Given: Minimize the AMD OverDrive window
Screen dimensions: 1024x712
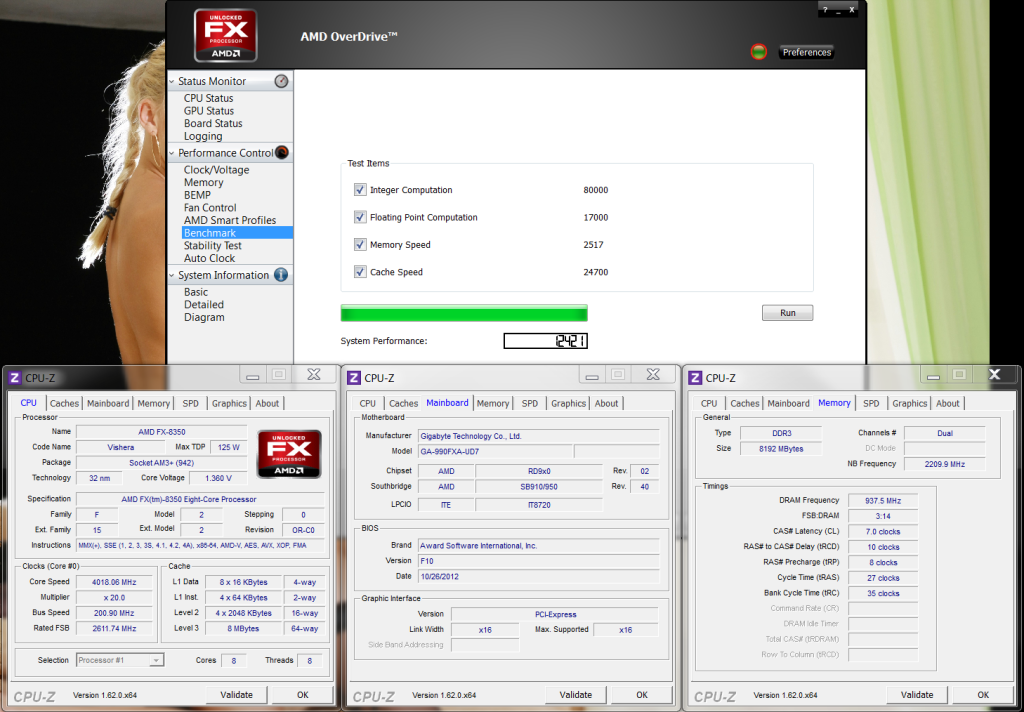Looking at the screenshot, I should tap(839, 10).
